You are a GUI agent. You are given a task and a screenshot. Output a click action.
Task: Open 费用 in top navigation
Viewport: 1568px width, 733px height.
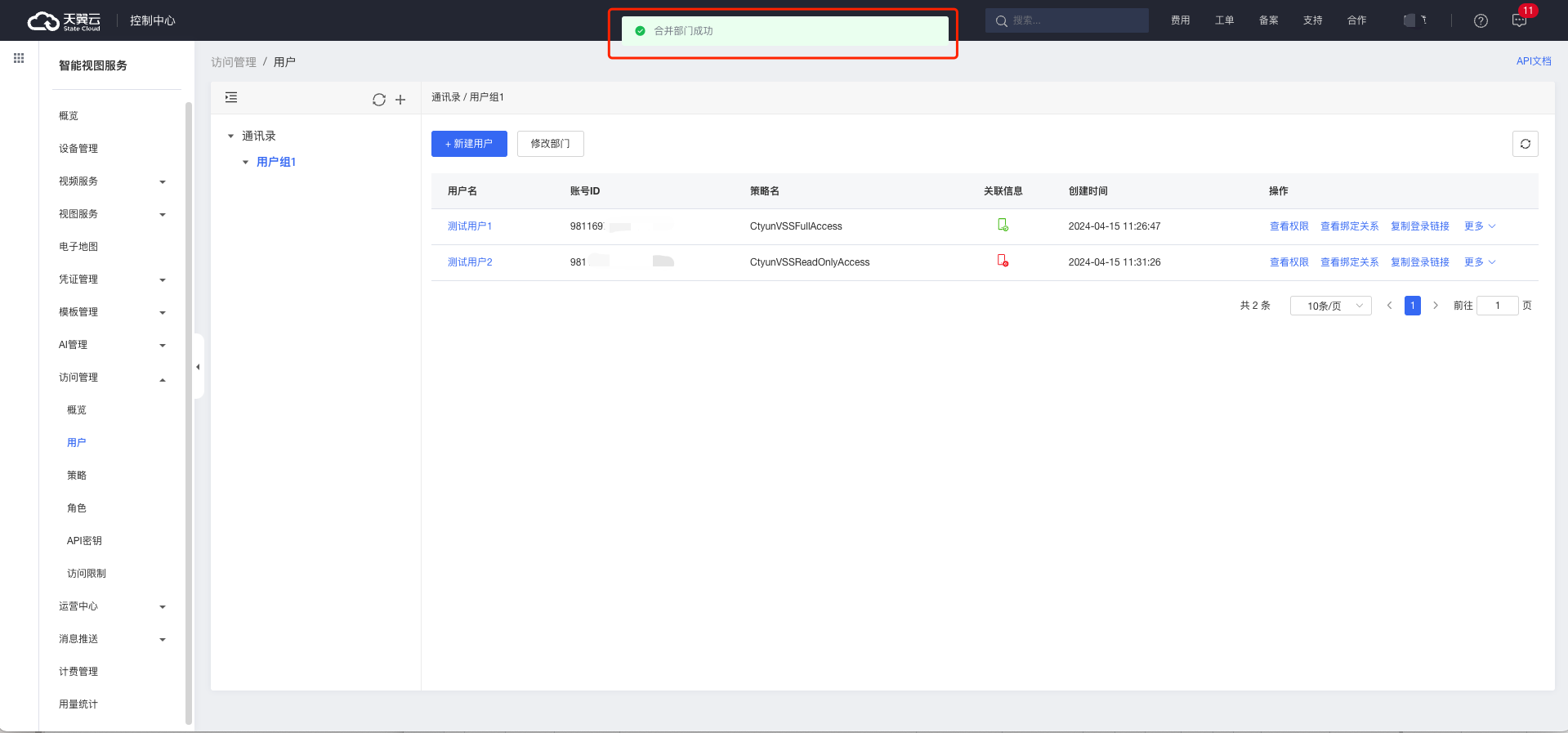[x=1180, y=20]
